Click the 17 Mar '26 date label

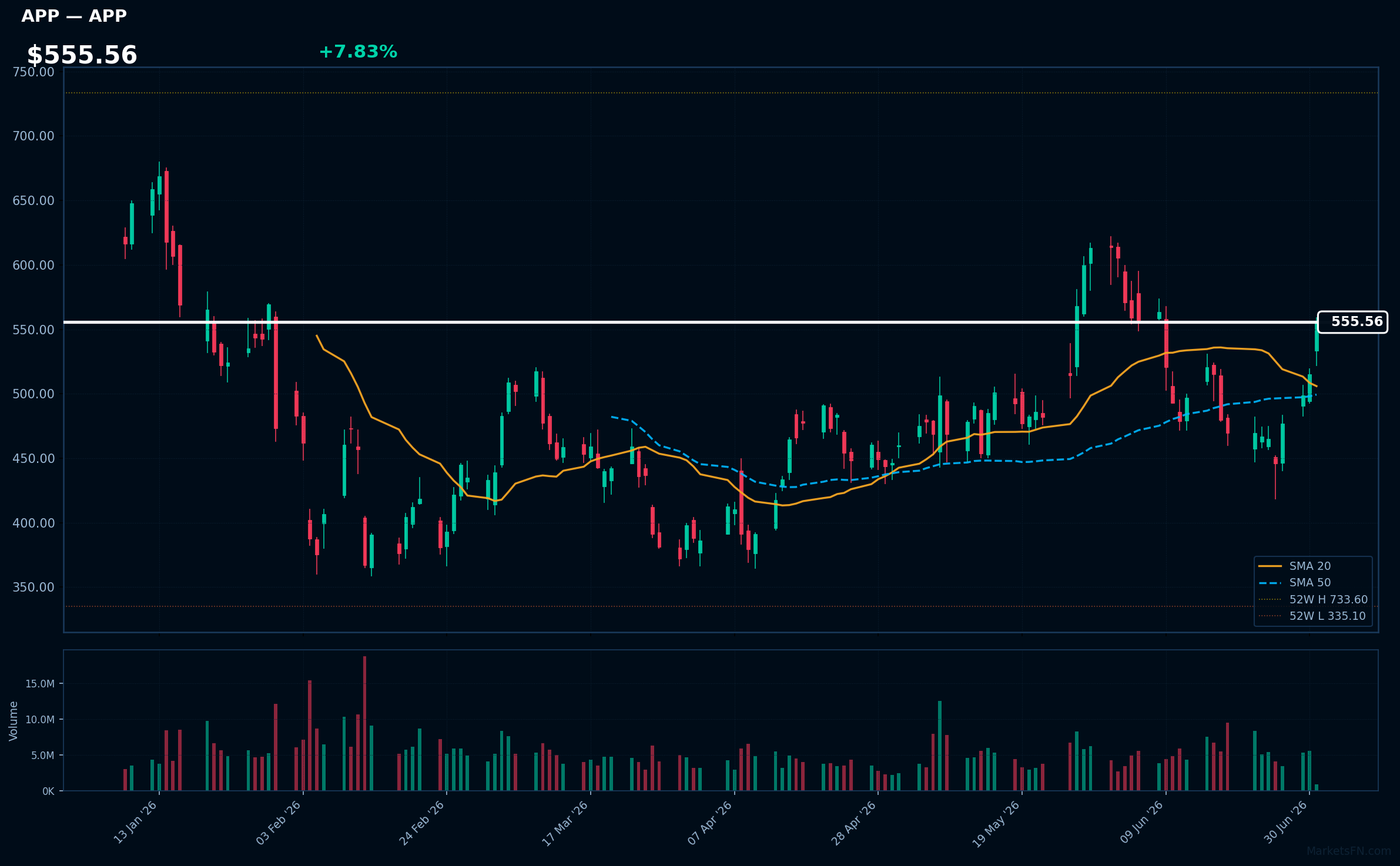(565, 823)
